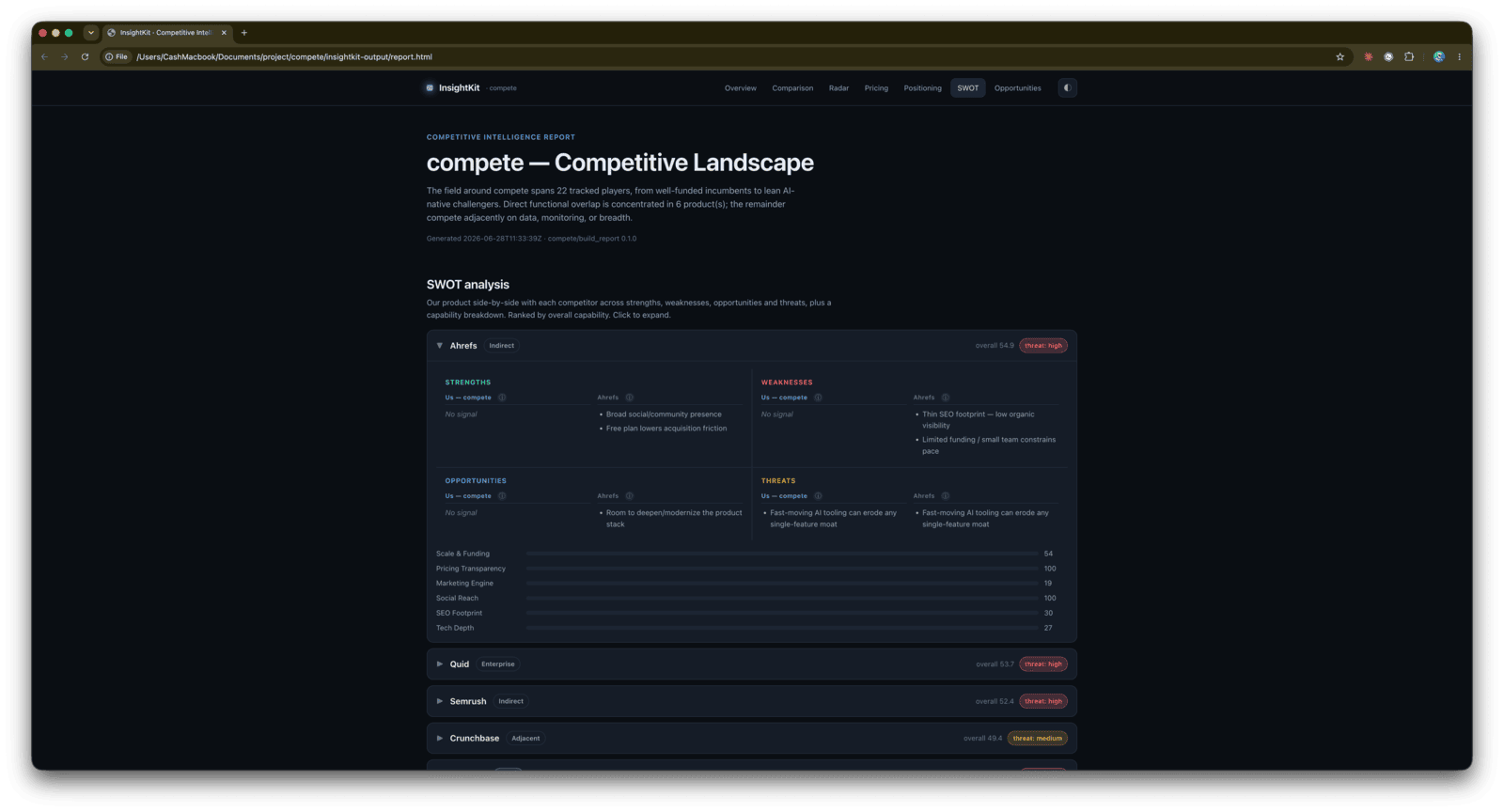Click the SEO Footprint progress bar
The height and width of the screenshot is (812, 1504).
pyautogui.click(x=782, y=614)
